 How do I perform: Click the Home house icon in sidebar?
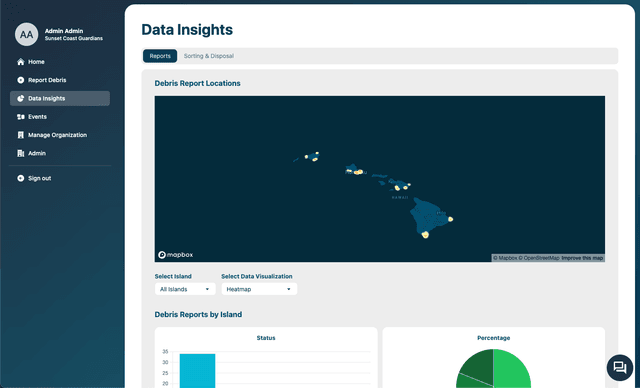pyautogui.click(x=21, y=62)
